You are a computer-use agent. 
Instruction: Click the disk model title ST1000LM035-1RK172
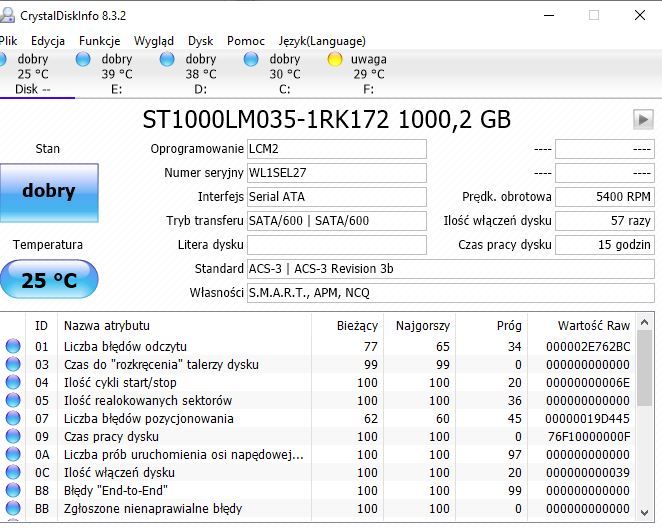click(x=266, y=119)
